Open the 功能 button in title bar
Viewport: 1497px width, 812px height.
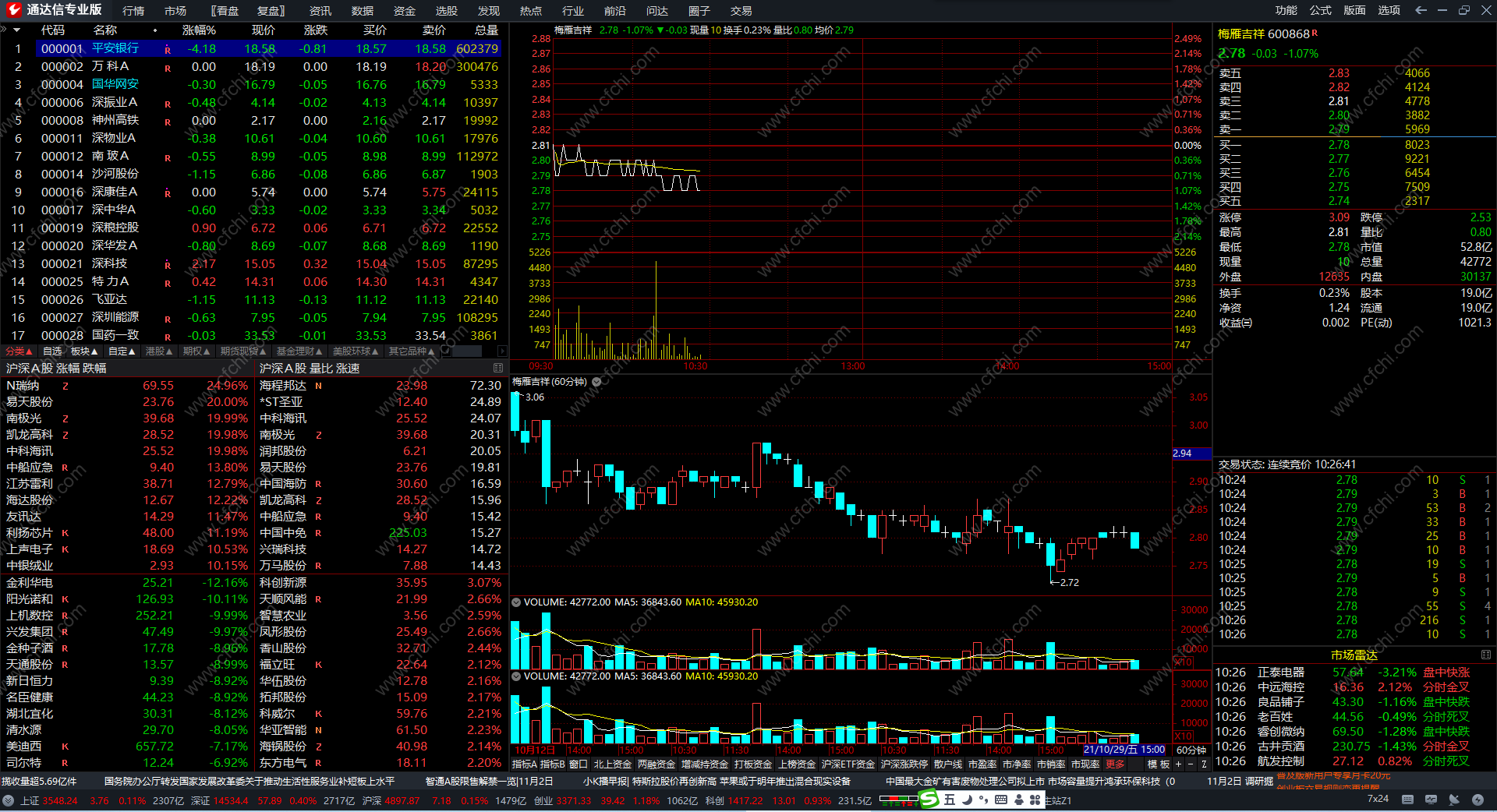pos(1286,10)
